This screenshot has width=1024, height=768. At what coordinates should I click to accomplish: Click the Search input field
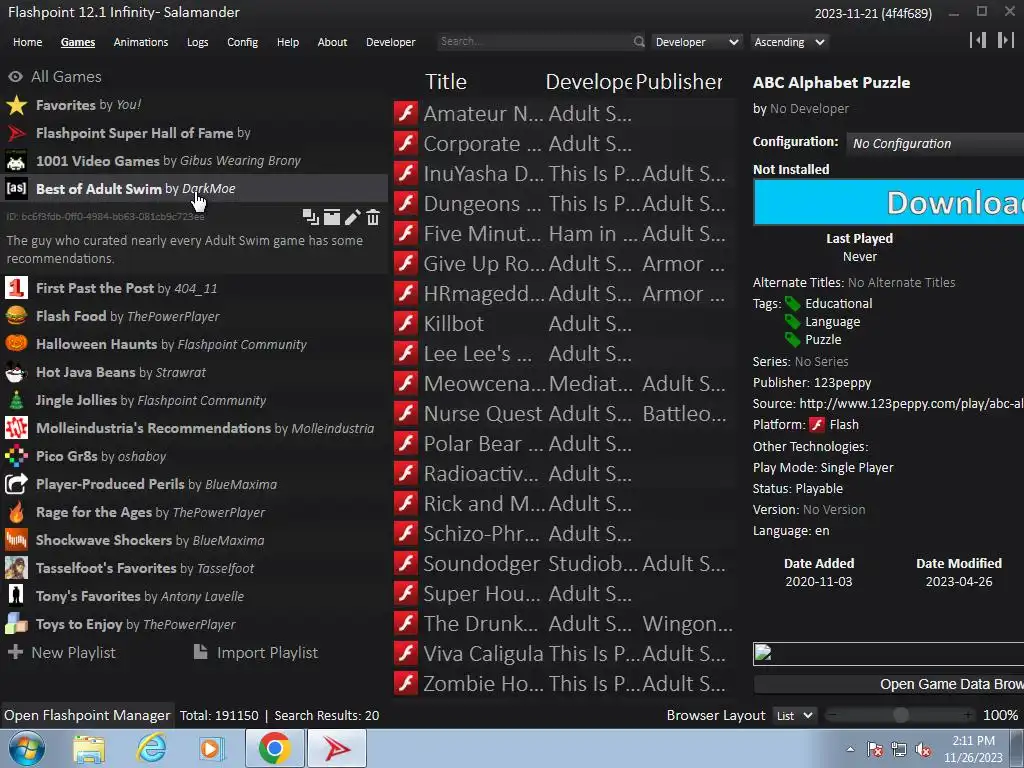[534, 42]
